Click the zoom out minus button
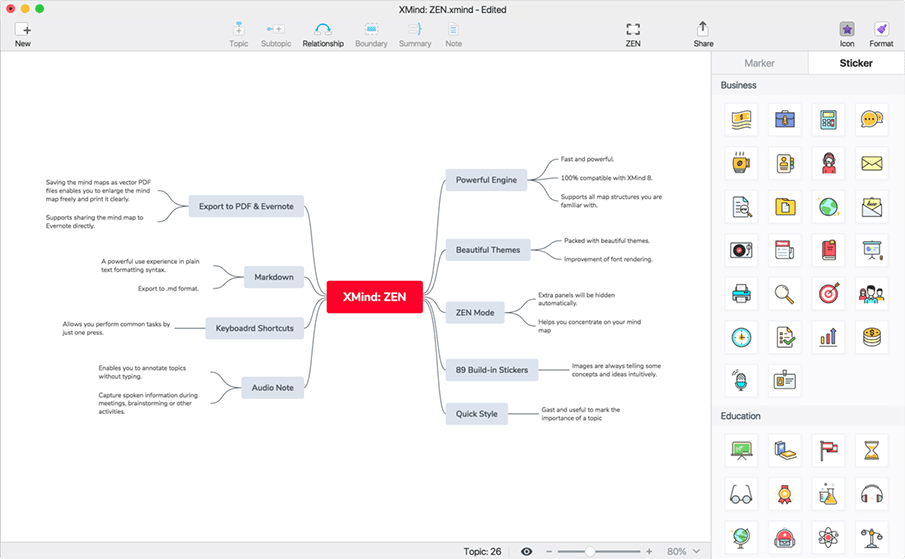The width and height of the screenshot is (905, 559). pyautogui.click(x=549, y=551)
